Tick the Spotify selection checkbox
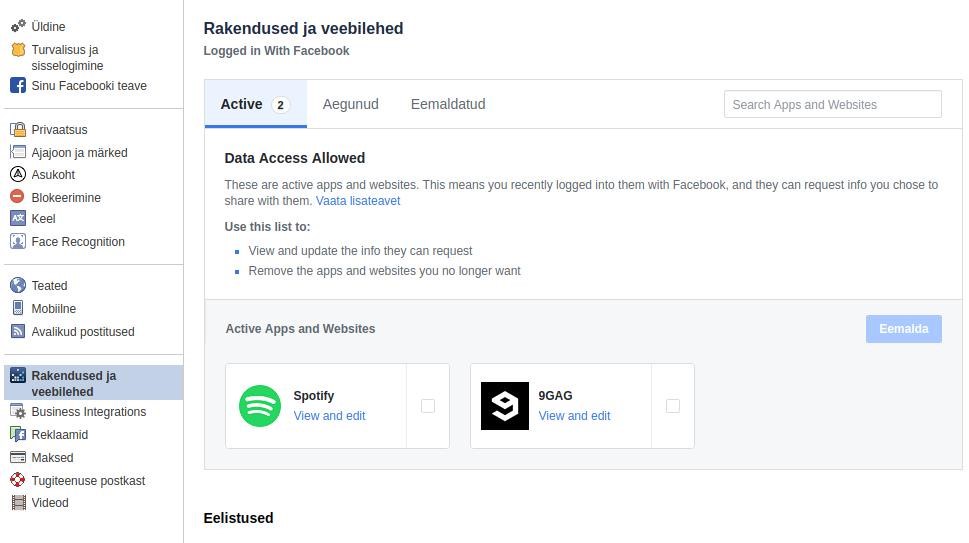This screenshot has width=969, height=543. 428,406
